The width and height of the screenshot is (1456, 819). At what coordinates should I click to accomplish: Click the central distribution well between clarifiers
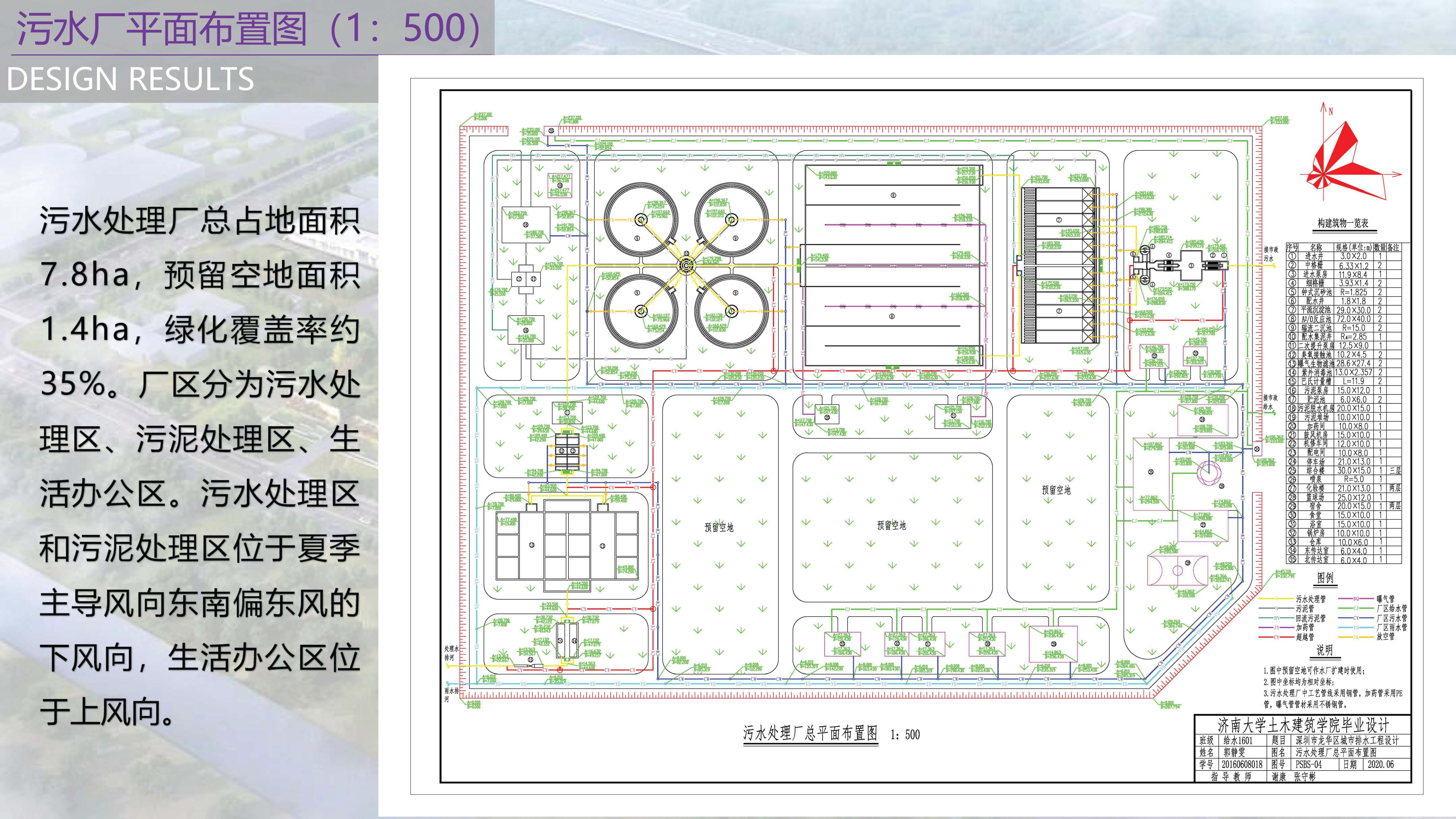pos(686,265)
